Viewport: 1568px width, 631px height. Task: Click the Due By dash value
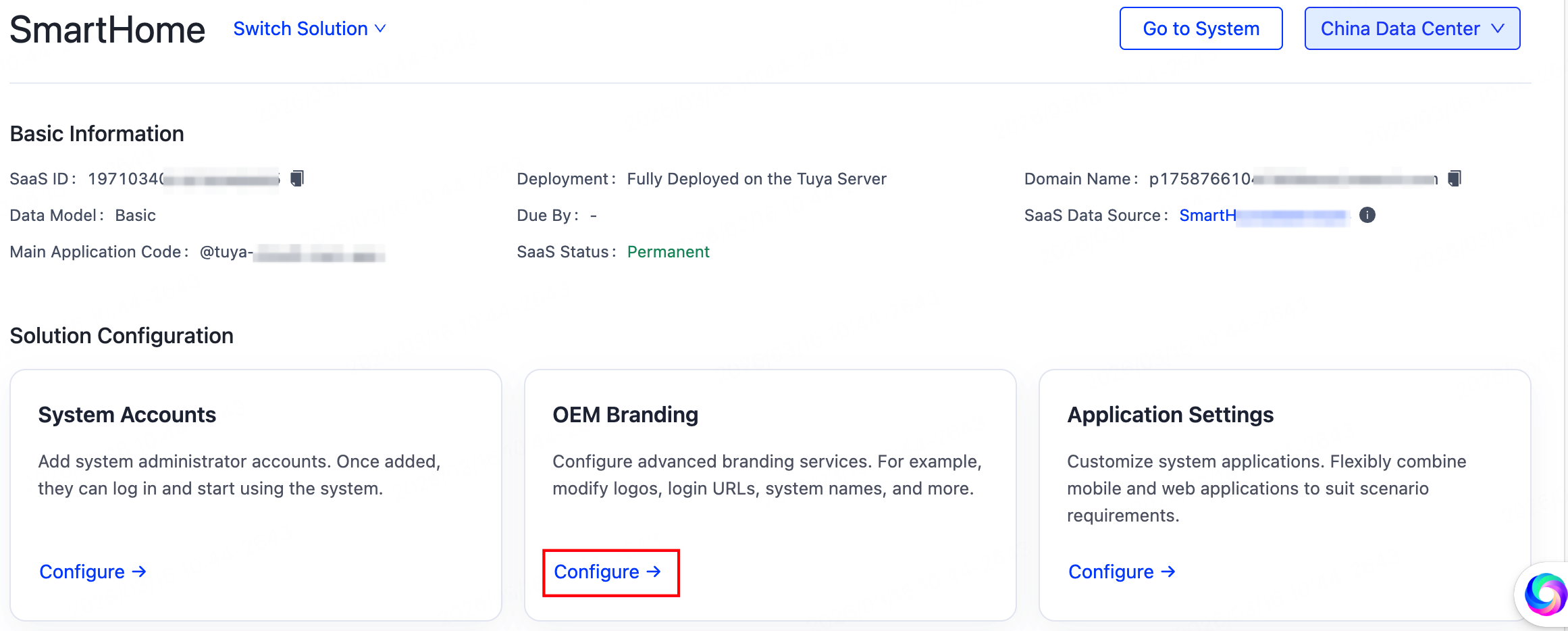(593, 216)
